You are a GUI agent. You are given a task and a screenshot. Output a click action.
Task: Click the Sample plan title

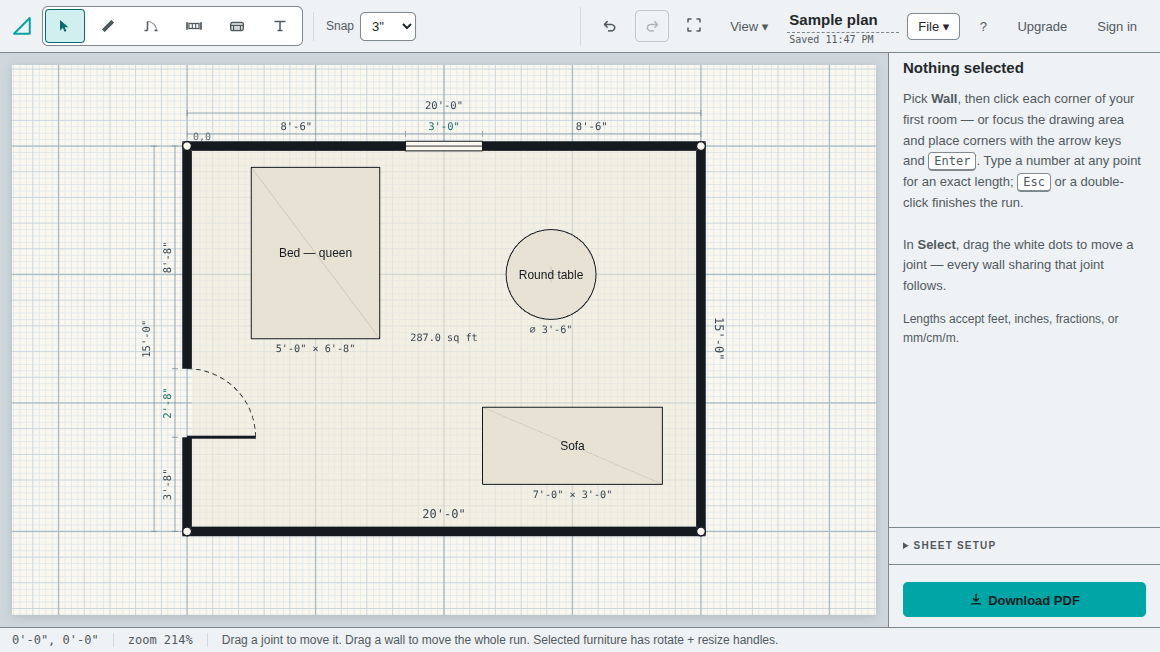(833, 20)
